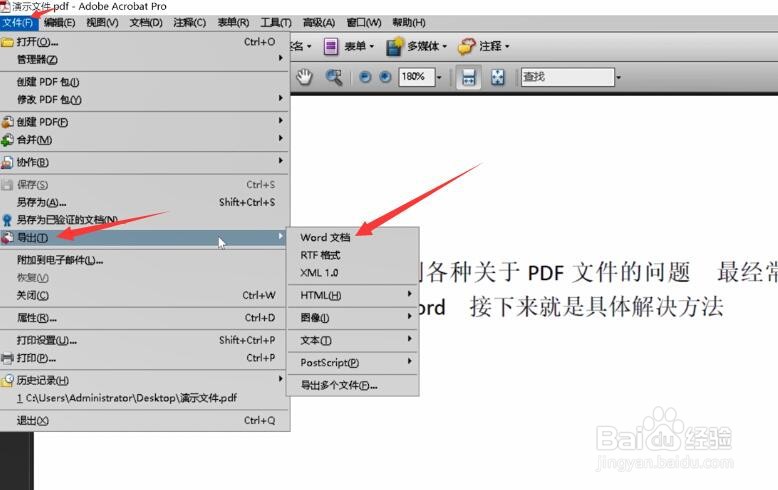Screen dimensions: 778x490
Task: Export as RTF 格式
Action: (x=353, y=255)
